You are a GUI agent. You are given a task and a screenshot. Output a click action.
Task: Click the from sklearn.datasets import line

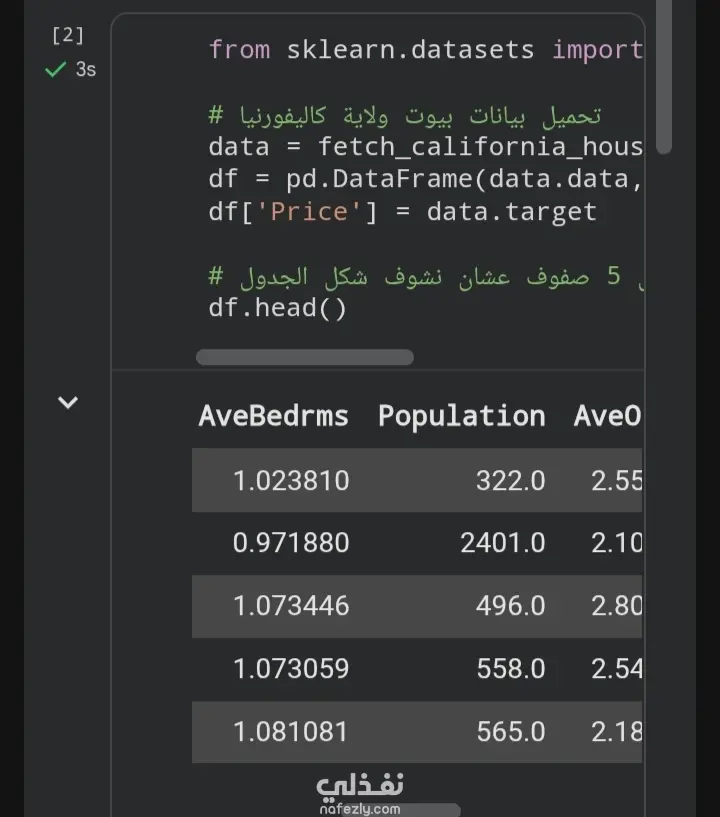pos(426,50)
